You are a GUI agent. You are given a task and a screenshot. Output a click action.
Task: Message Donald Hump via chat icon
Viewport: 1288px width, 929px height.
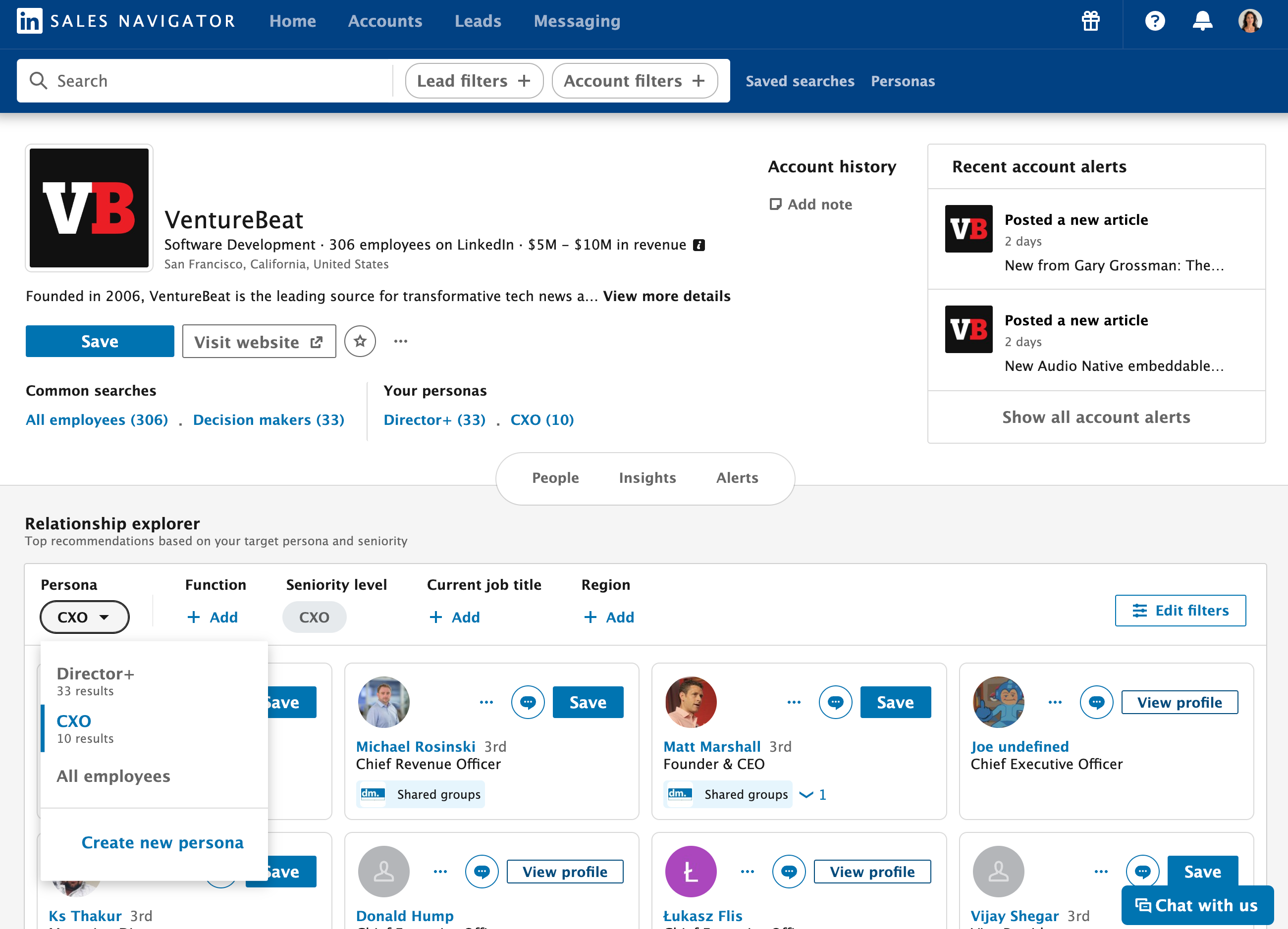click(x=482, y=872)
